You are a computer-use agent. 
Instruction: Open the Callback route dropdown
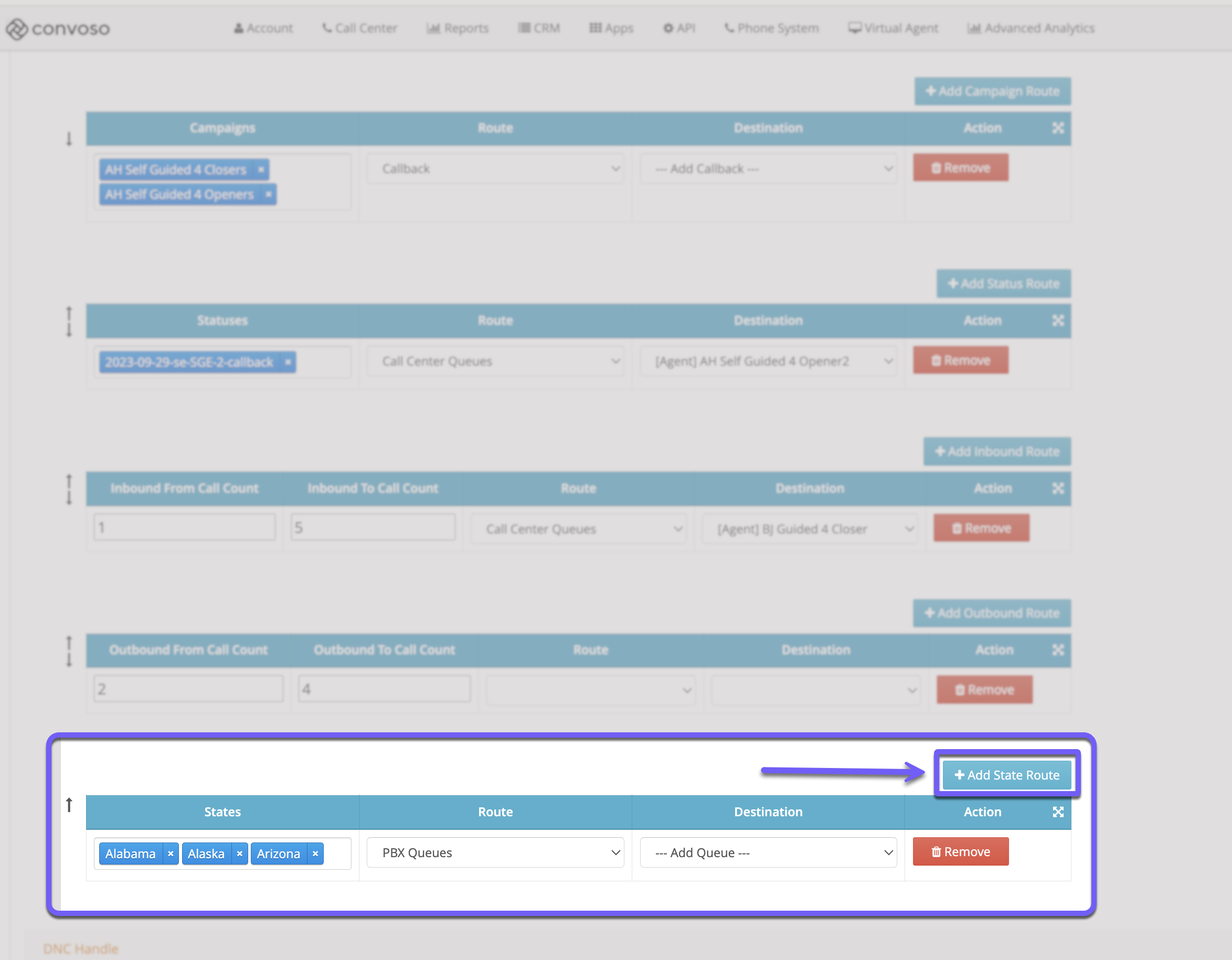(495, 168)
